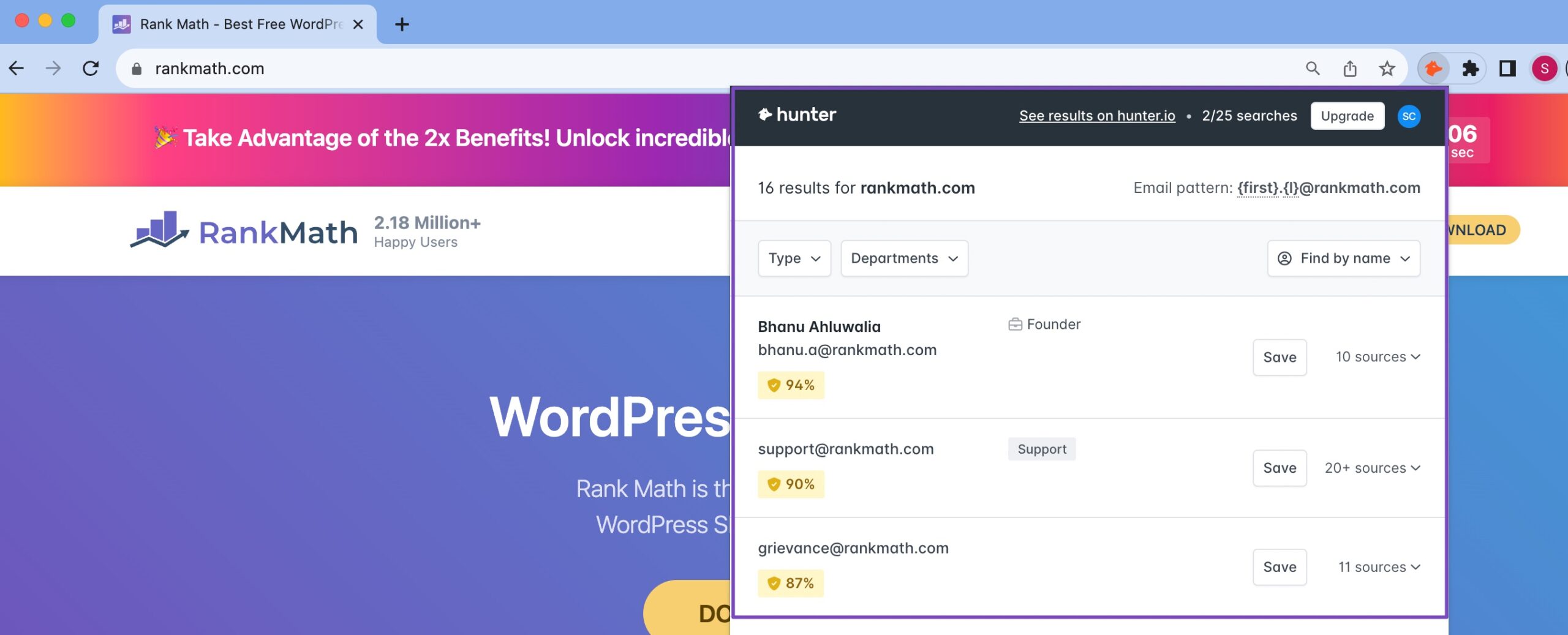1568x635 pixels.
Task: Toggle the browser side panel icon
Action: pyautogui.click(x=1507, y=68)
